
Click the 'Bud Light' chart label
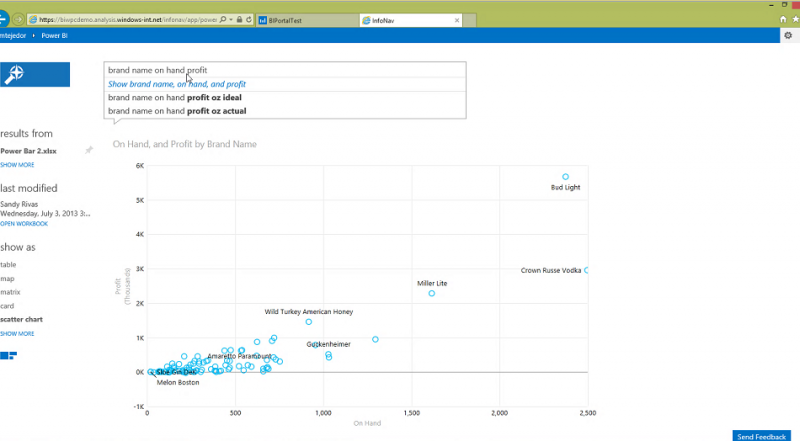[565, 187]
